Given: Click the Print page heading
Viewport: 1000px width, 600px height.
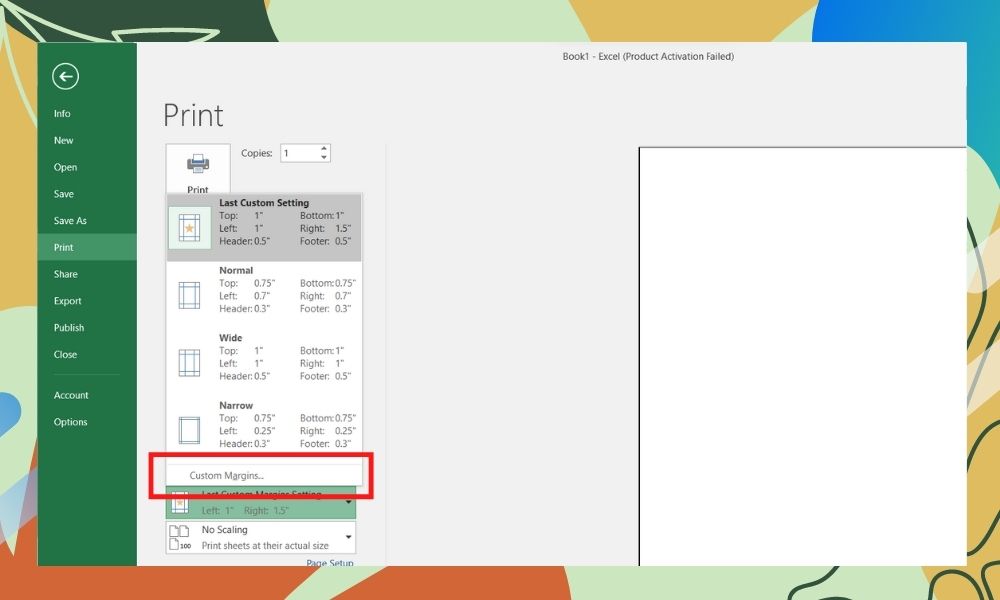Looking at the screenshot, I should pyautogui.click(x=193, y=115).
